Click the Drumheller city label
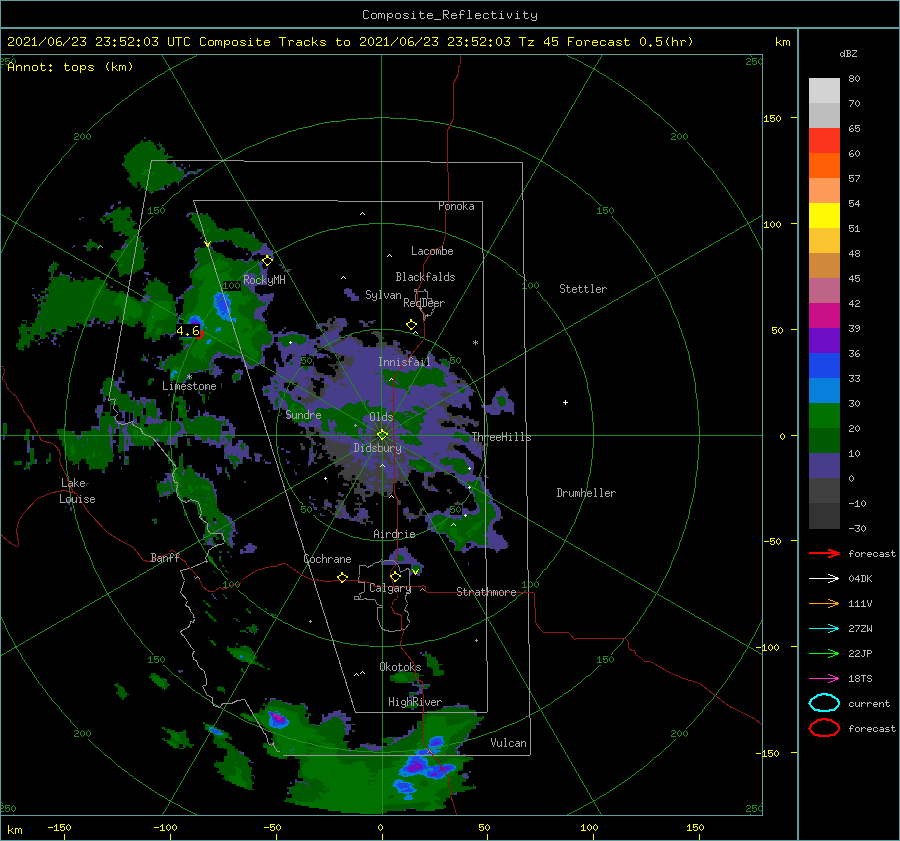The height and width of the screenshot is (841, 900). point(586,493)
